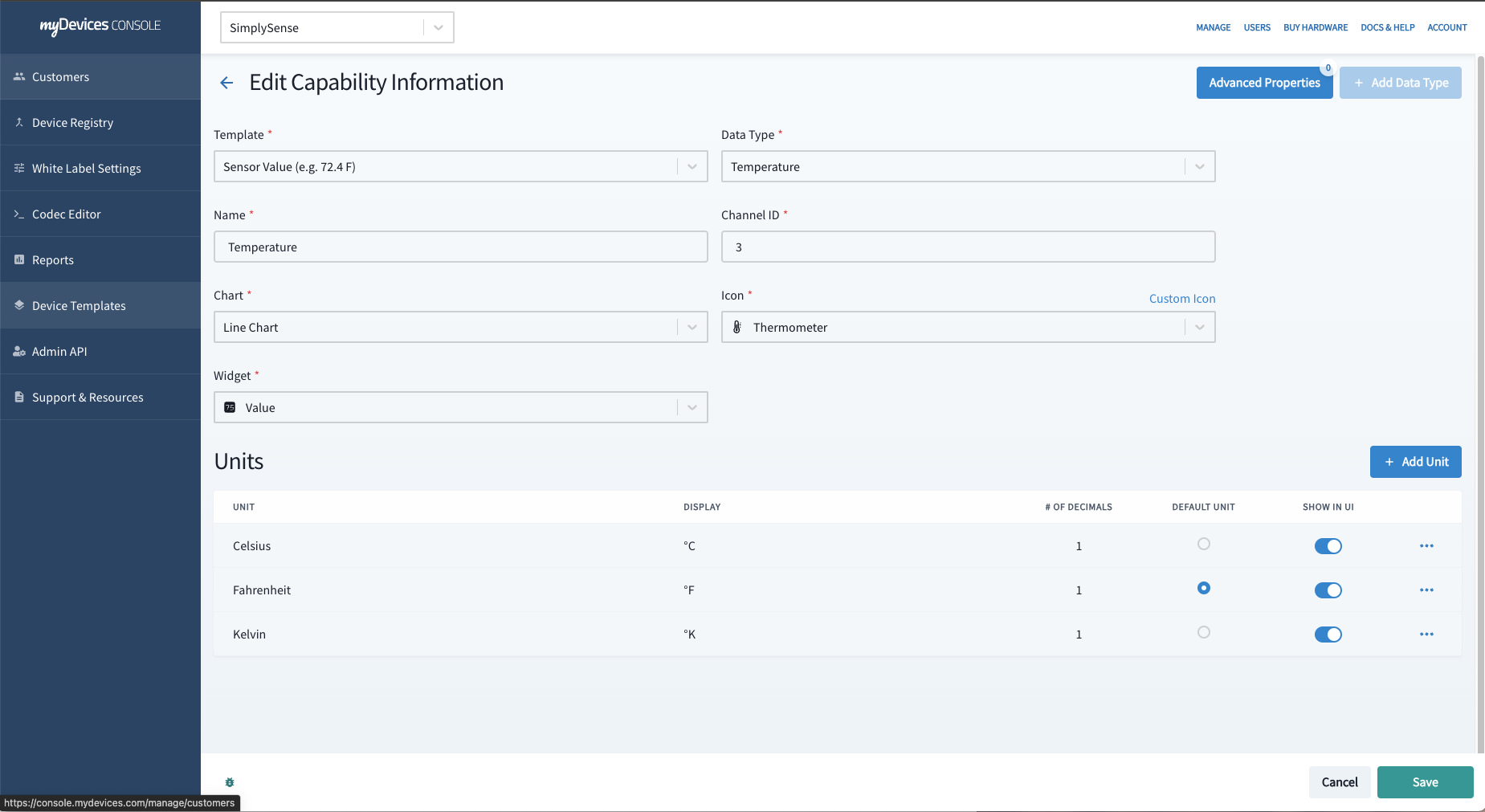Open Reports in the sidebar menu
This screenshot has height=812, width=1485.
(53, 260)
